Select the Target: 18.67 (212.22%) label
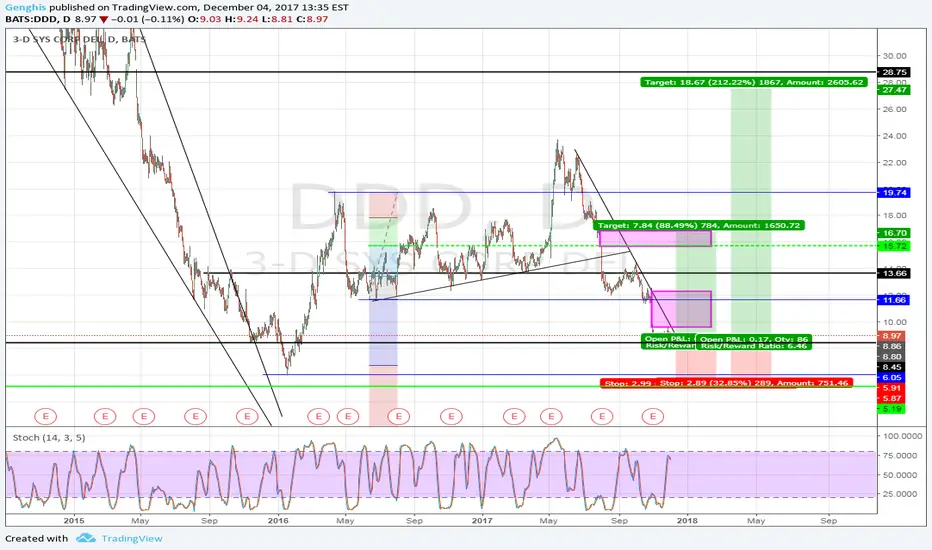Screen dimensions: 932x550 754,82
